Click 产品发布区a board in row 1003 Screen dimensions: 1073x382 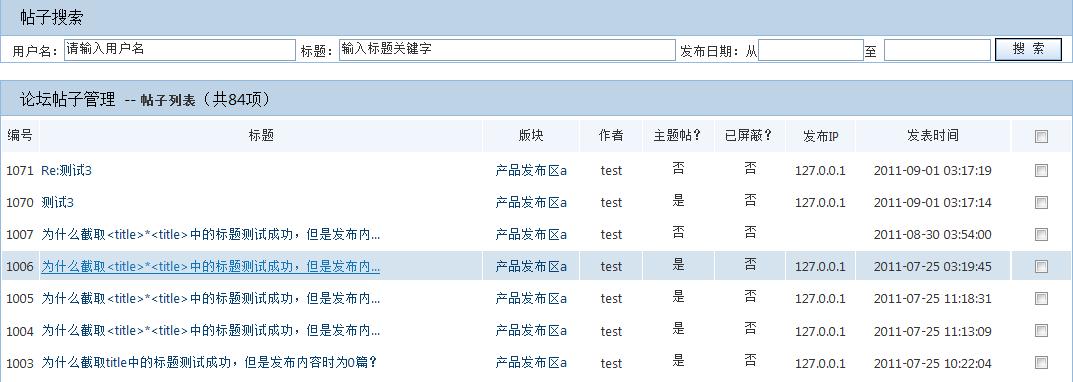[x=531, y=363]
